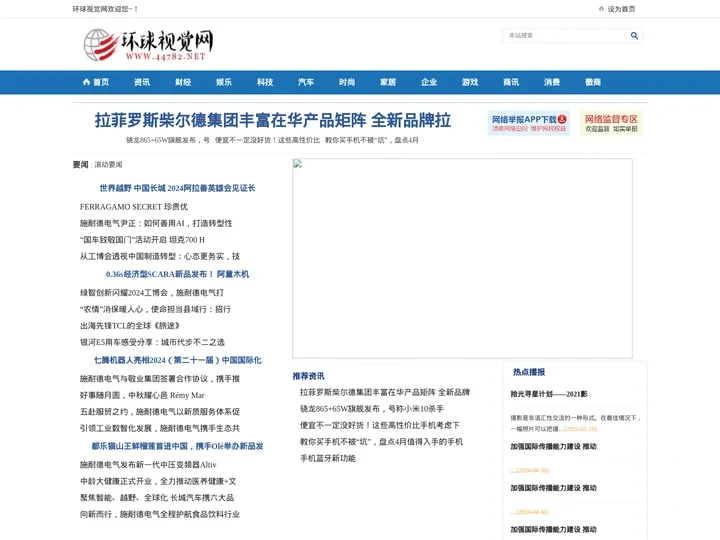Click the broken image placeholder icon

click(x=298, y=163)
